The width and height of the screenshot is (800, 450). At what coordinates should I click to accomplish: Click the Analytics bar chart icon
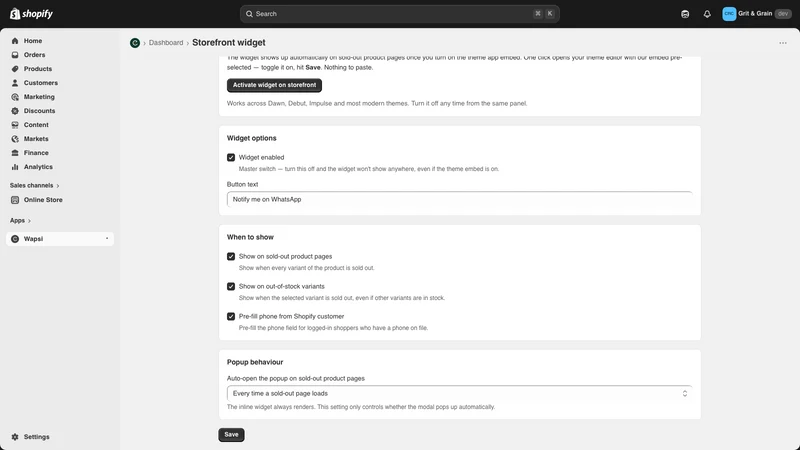point(15,167)
